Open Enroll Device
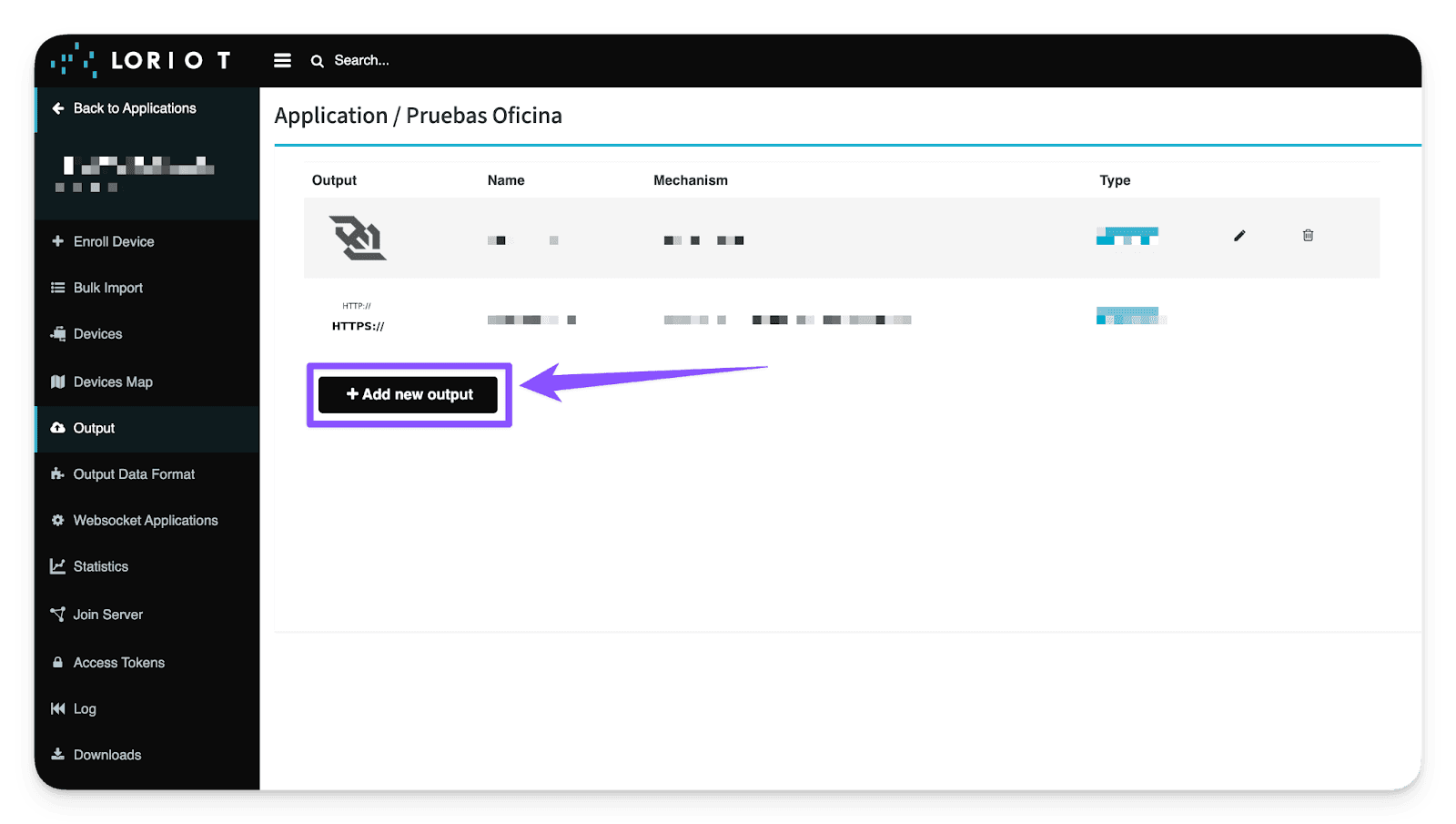The height and width of the screenshot is (824, 1456). tap(114, 241)
